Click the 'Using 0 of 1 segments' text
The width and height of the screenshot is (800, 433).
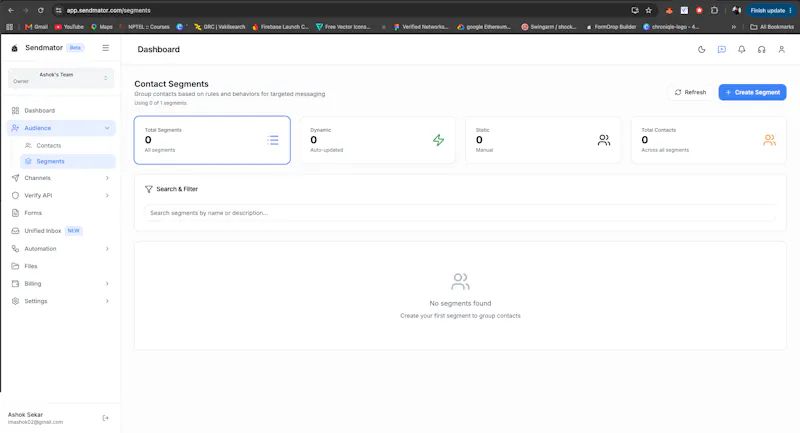160,103
